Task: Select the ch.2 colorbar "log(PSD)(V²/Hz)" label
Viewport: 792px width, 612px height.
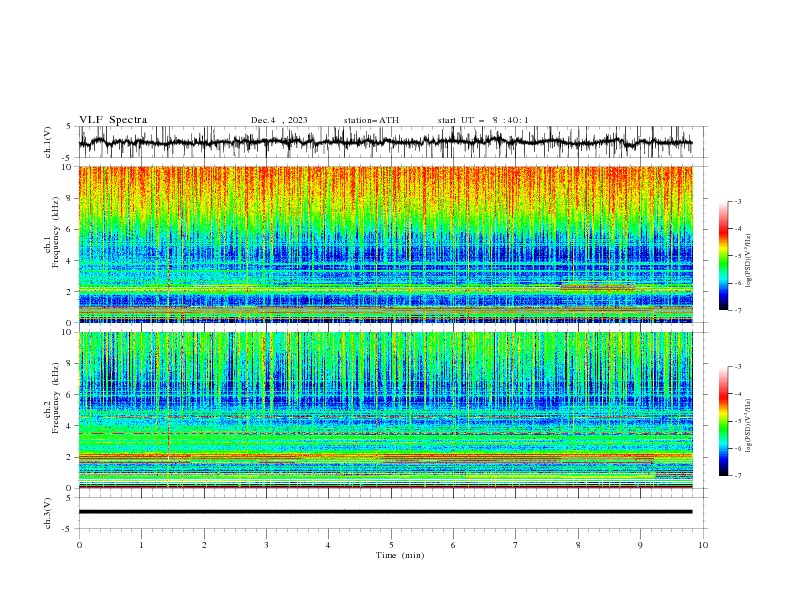Action: point(748,425)
